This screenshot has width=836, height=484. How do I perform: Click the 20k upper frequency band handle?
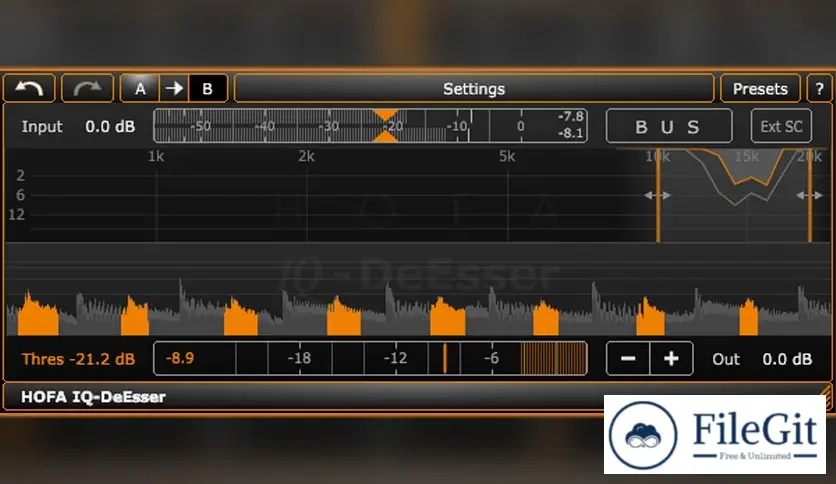coord(810,196)
